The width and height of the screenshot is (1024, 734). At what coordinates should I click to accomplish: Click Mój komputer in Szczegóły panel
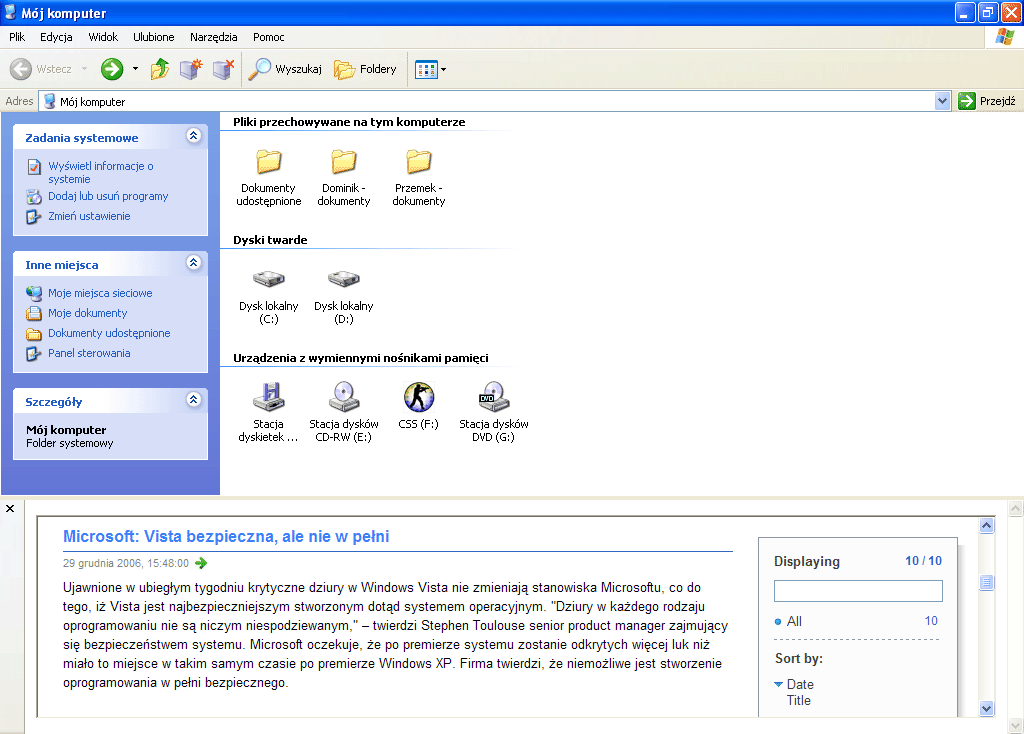coord(66,430)
